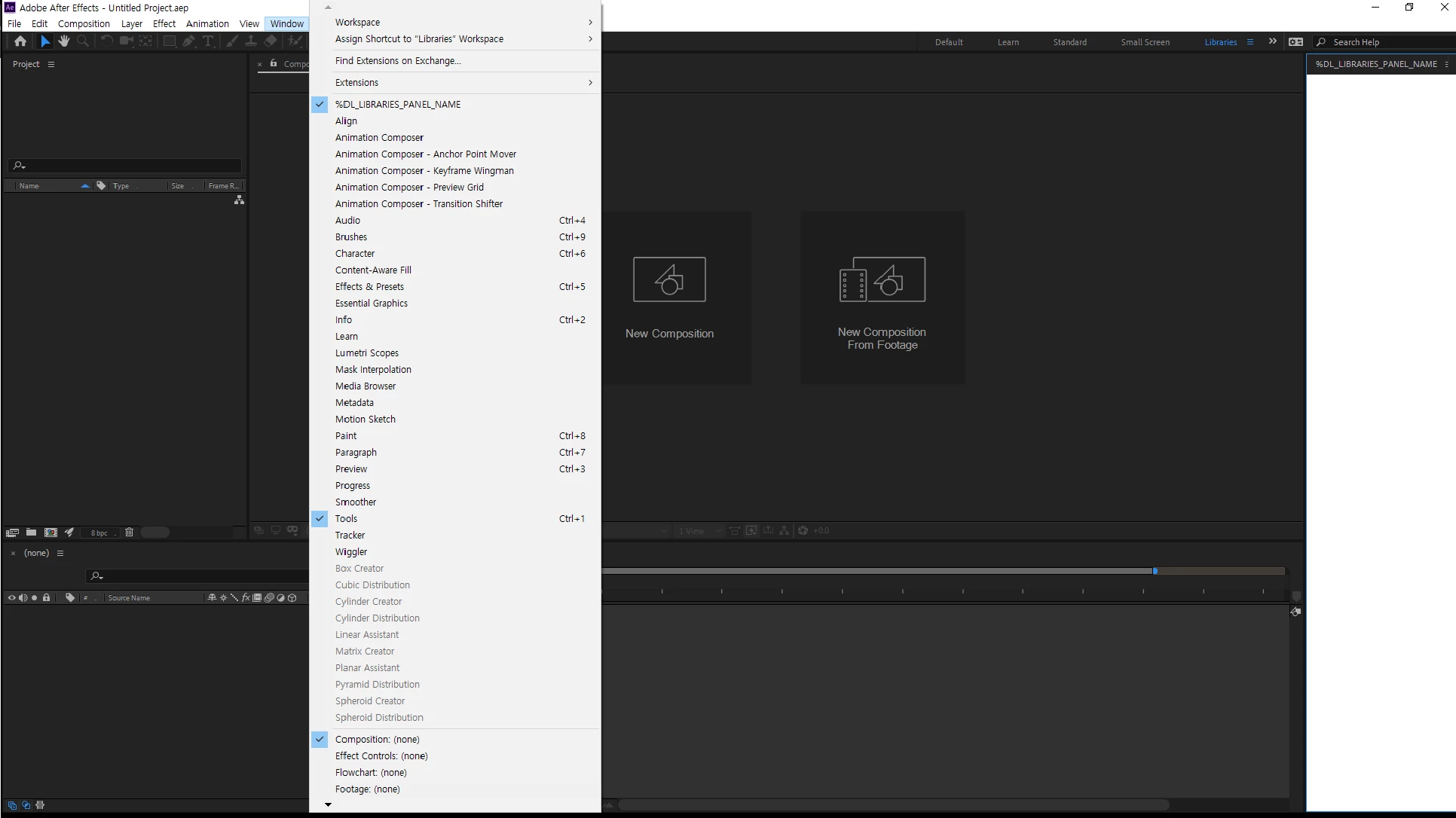Click New Composition From Footage
This screenshot has width=1456, height=818.
[882, 298]
